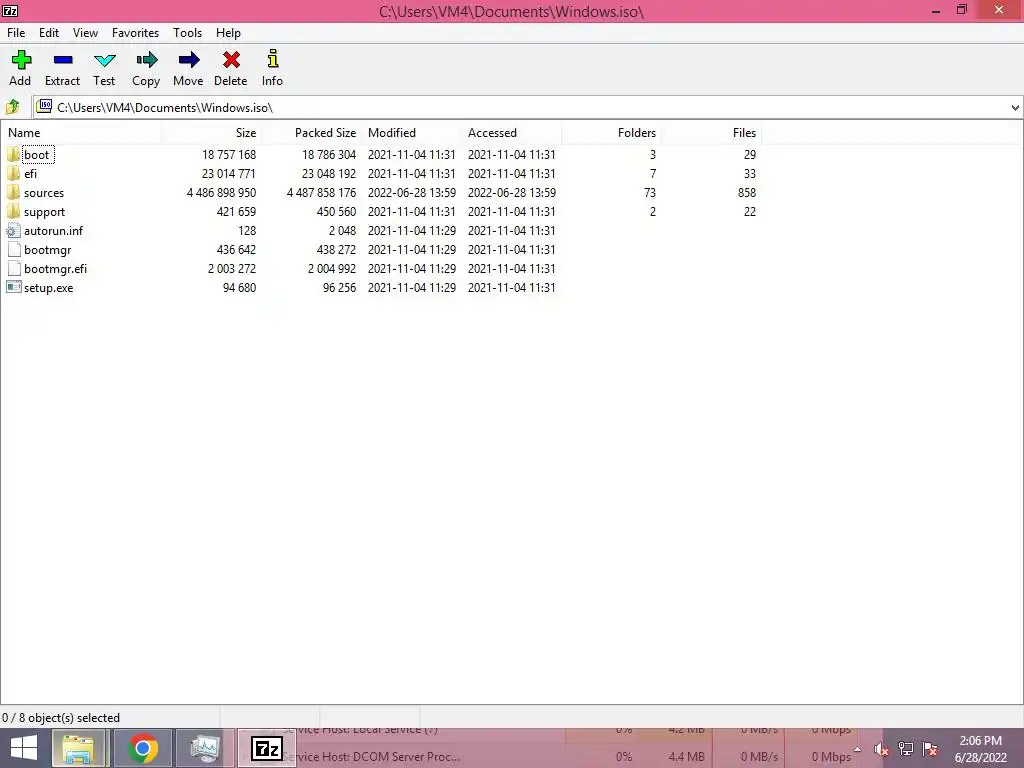Image resolution: width=1024 pixels, height=768 pixels.
Task: Select 'bootmgr.efi' file name
Action: [x=56, y=268]
